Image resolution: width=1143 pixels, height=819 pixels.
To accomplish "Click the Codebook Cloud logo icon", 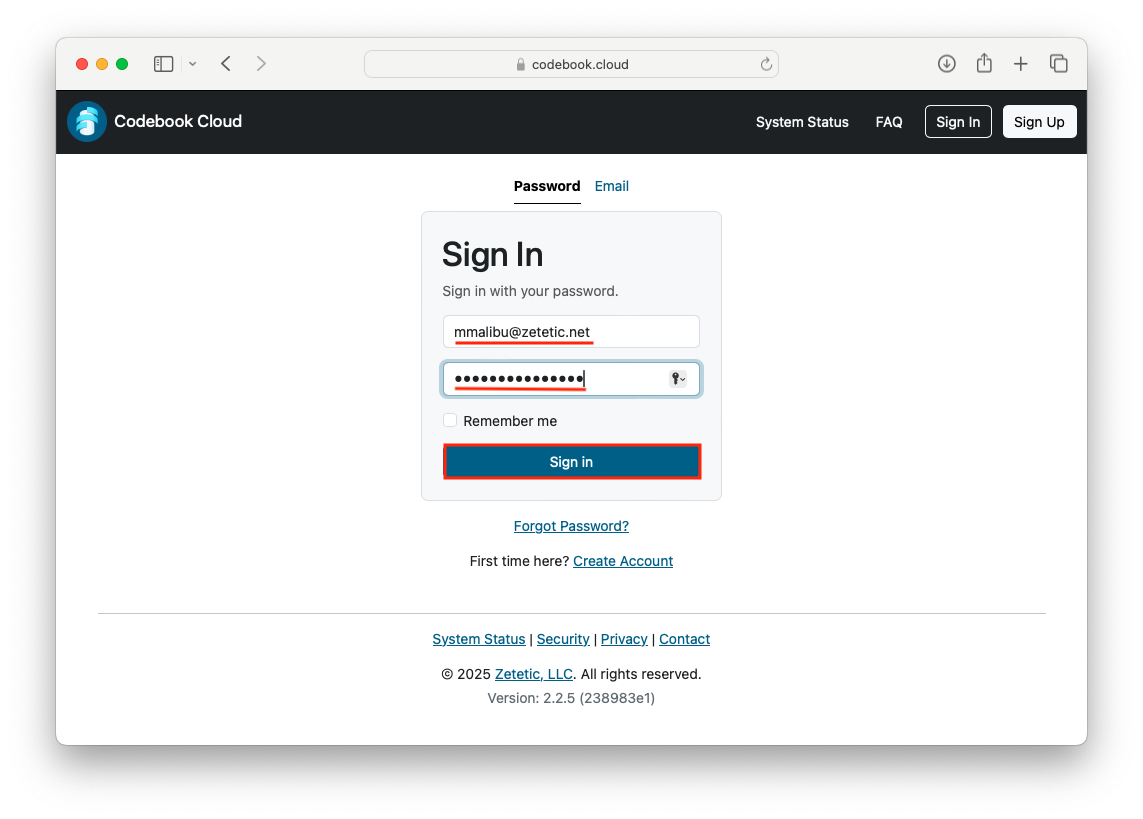I will click(x=86, y=121).
